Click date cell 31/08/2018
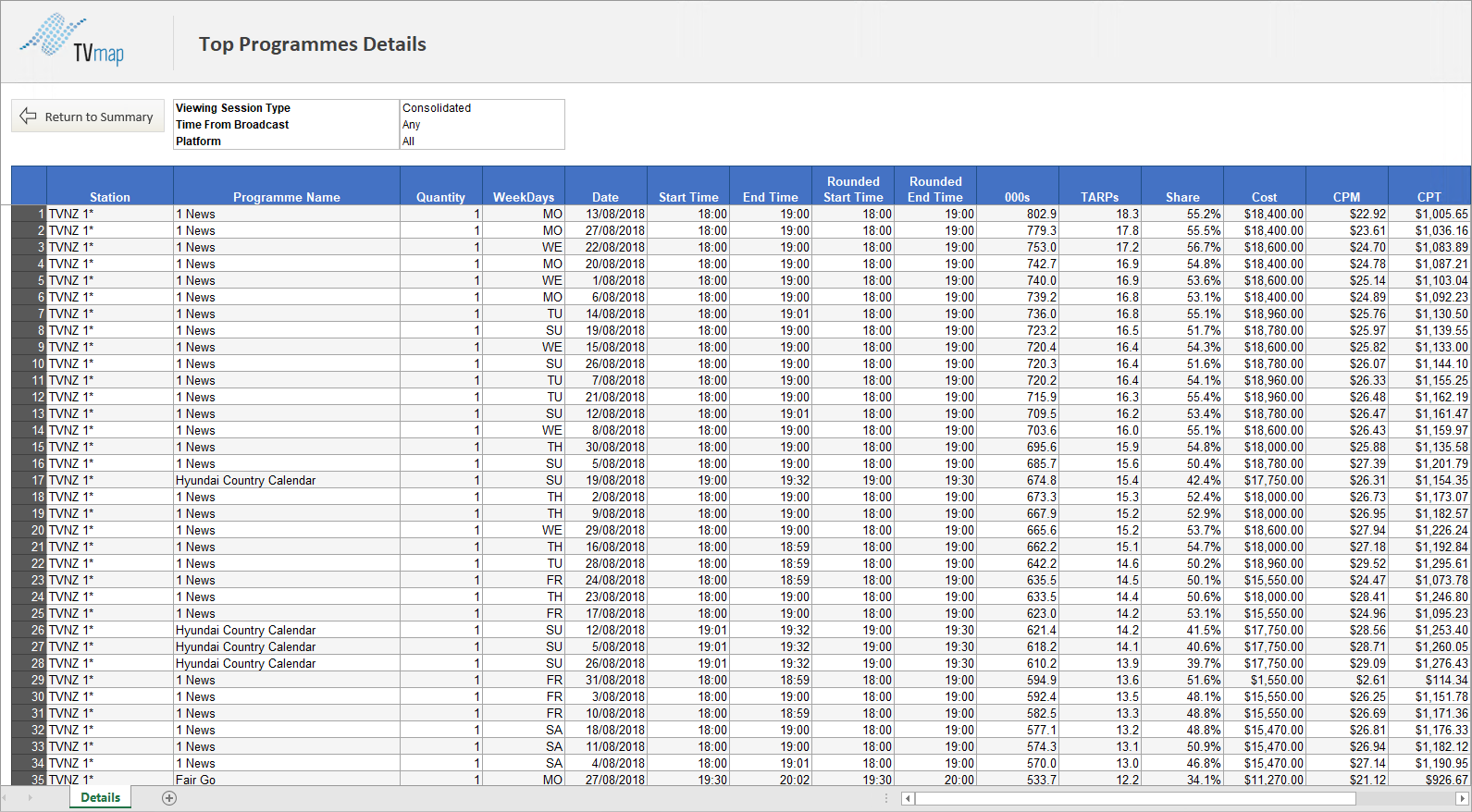Image resolution: width=1472 pixels, height=812 pixels. pyautogui.click(x=606, y=680)
